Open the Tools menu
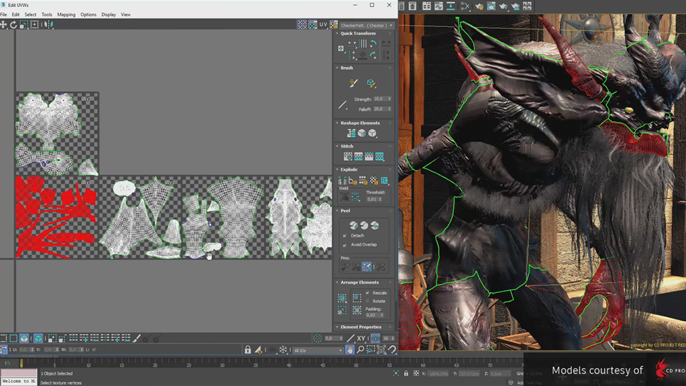The image size is (686, 386). pos(47,14)
